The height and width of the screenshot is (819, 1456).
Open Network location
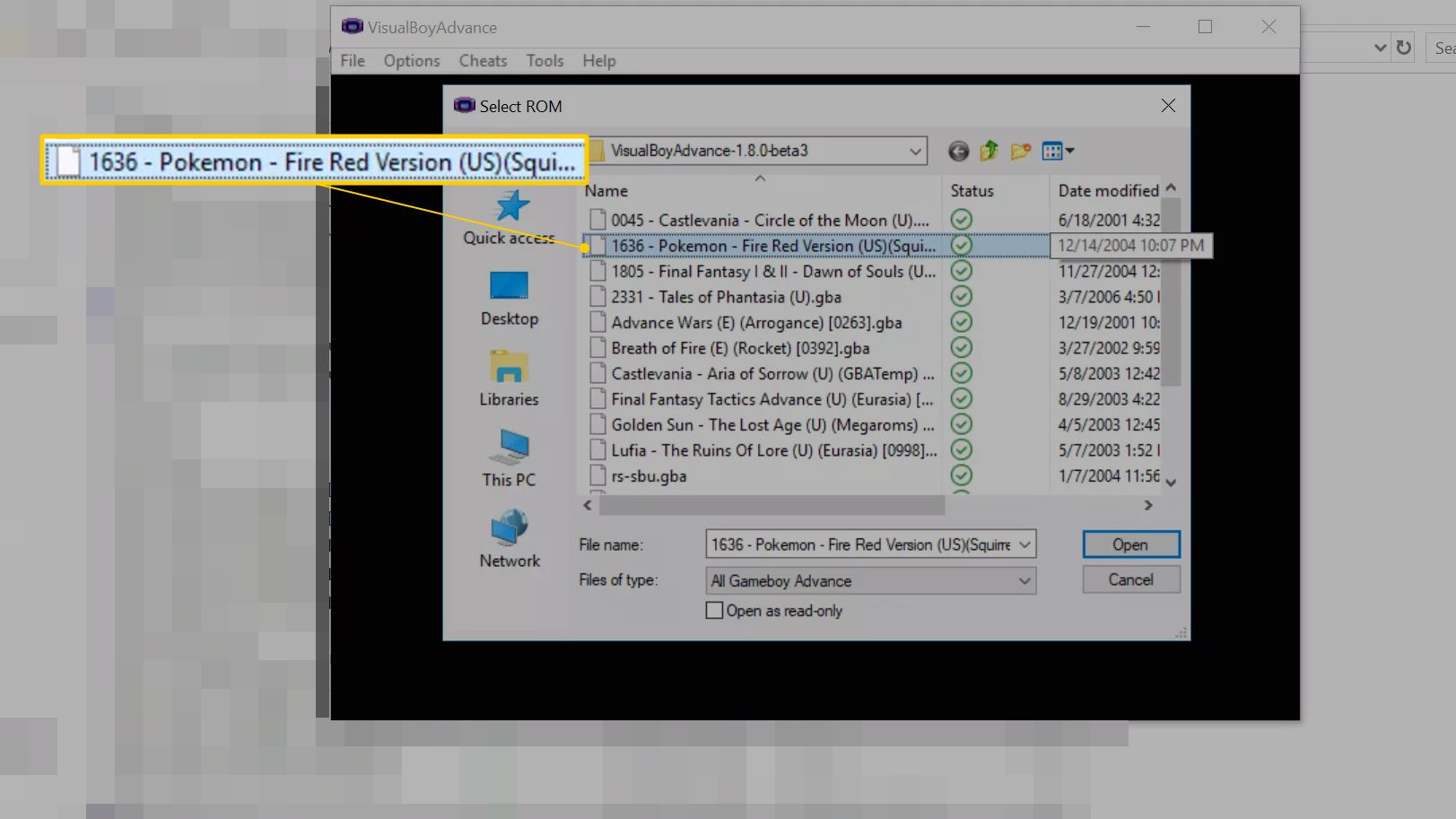click(x=509, y=539)
